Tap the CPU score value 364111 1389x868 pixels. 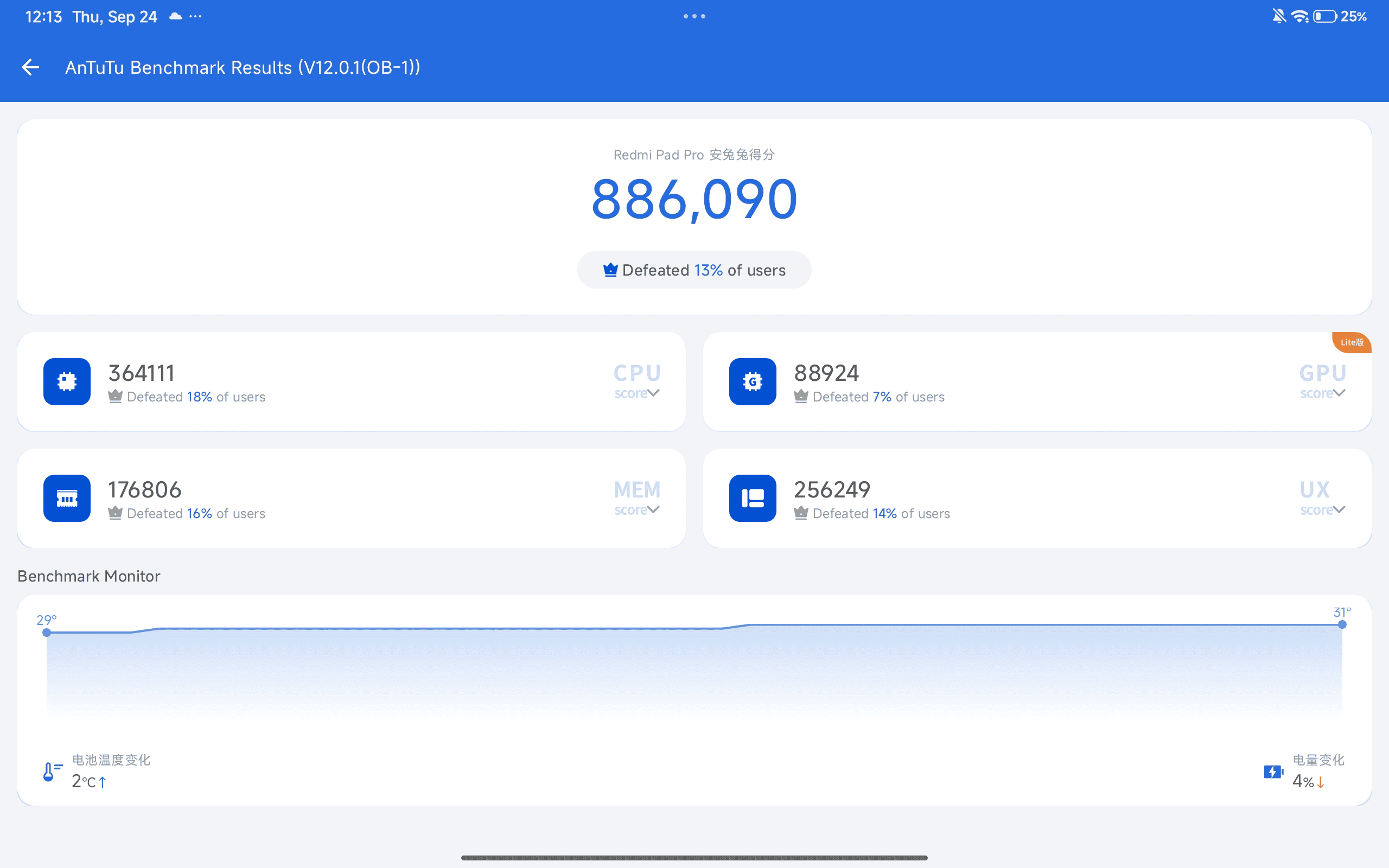(x=141, y=373)
